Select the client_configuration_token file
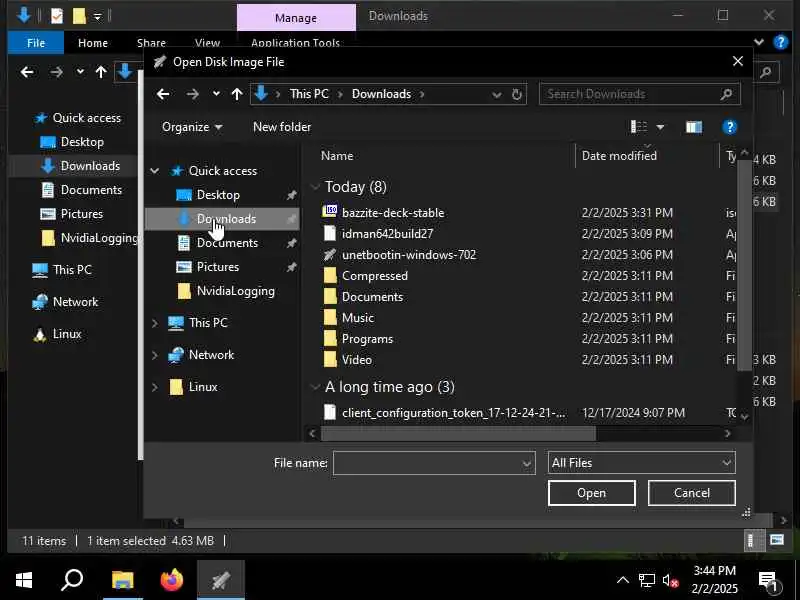Image resolution: width=800 pixels, height=600 pixels. click(x=454, y=413)
